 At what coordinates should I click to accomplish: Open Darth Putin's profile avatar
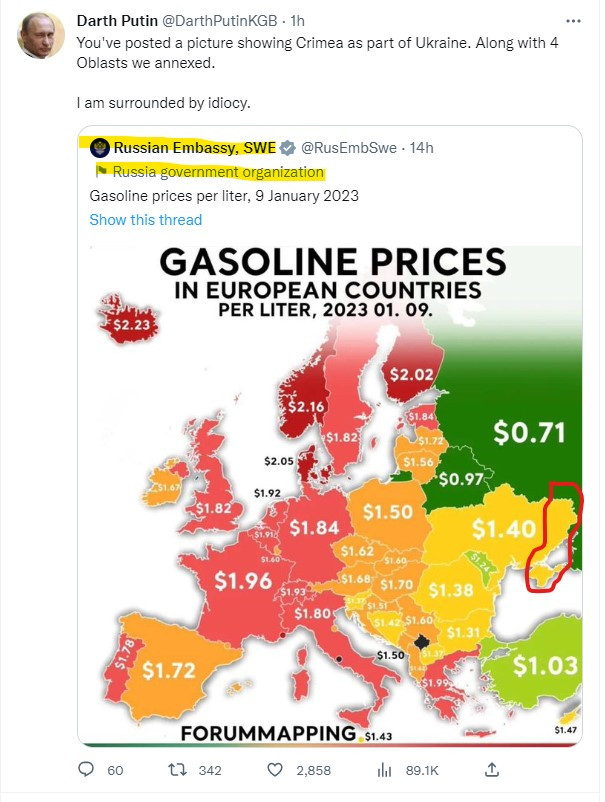pos(40,35)
